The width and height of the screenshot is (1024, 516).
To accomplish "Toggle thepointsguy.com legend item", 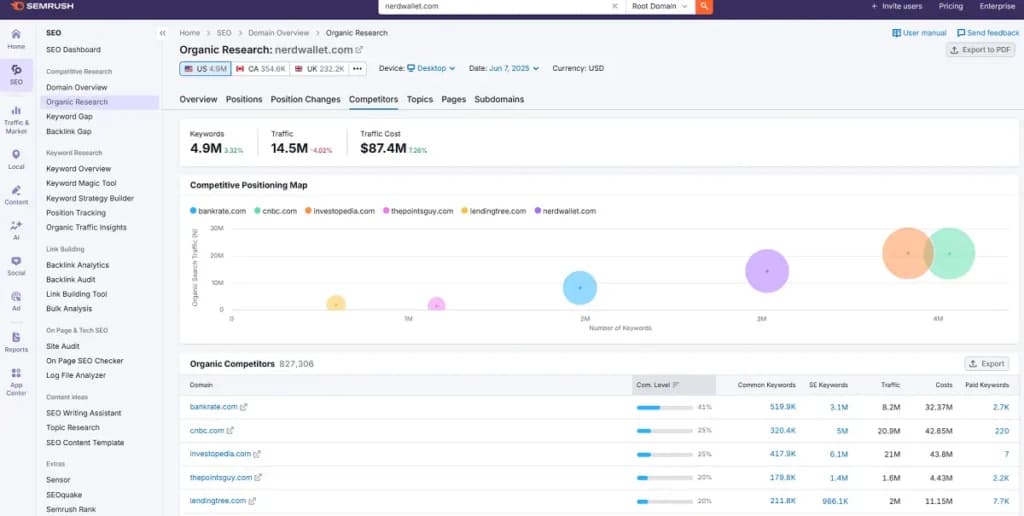I will 418,211.
